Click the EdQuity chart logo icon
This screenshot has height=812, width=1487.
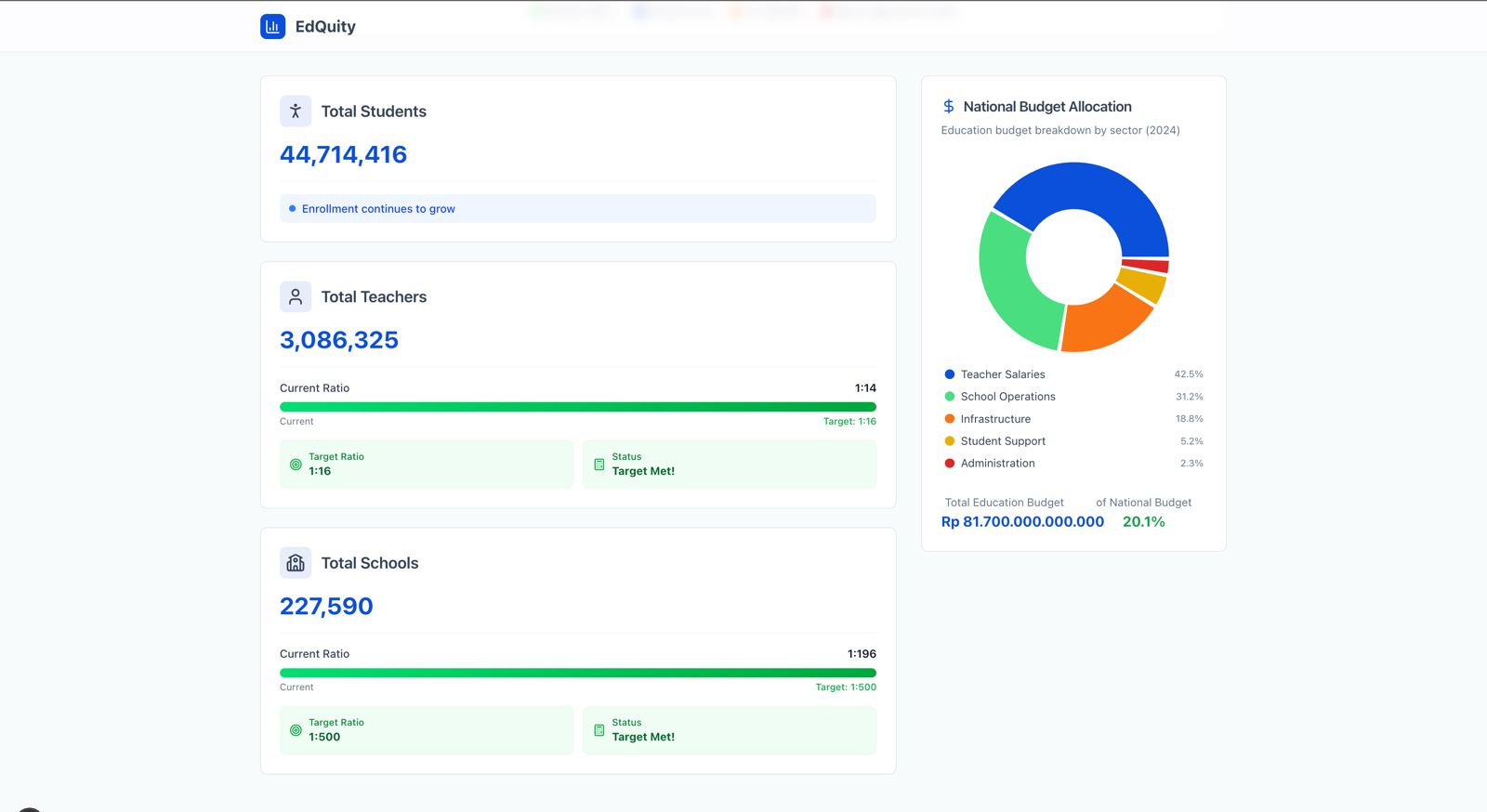(272, 26)
